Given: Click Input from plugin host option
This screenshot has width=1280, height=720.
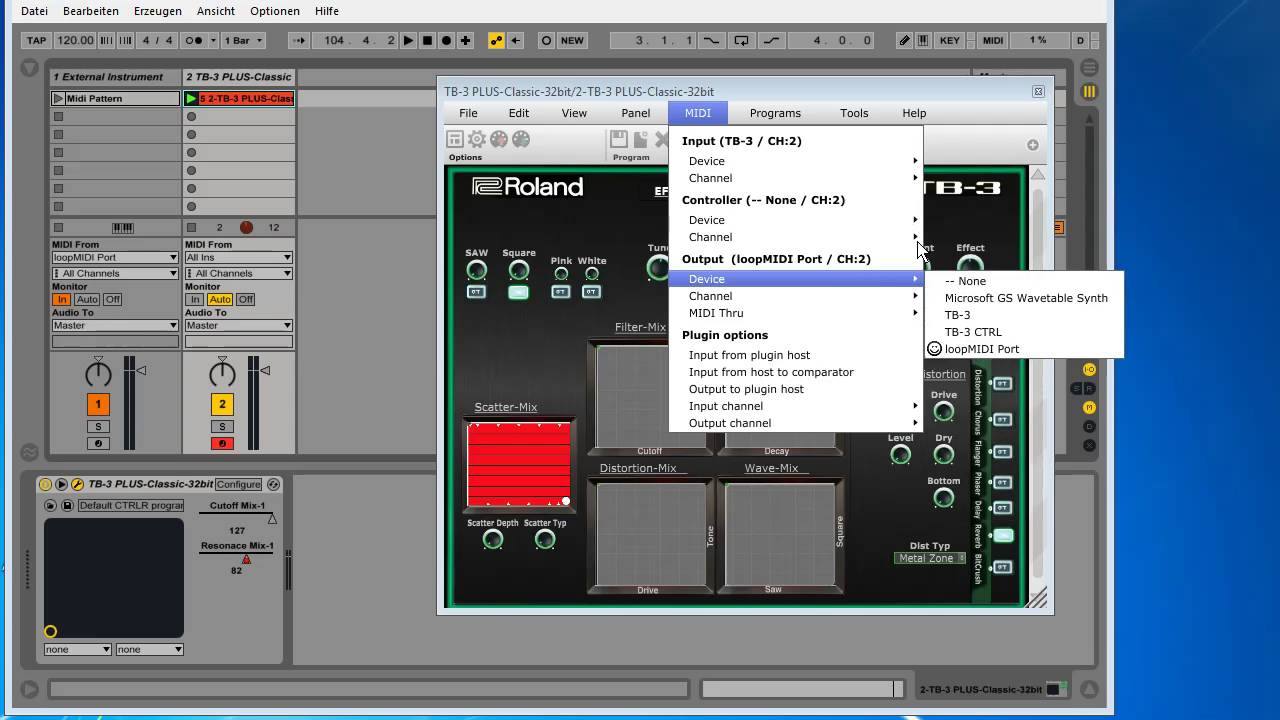Looking at the screenshot, I should [796, 355].
